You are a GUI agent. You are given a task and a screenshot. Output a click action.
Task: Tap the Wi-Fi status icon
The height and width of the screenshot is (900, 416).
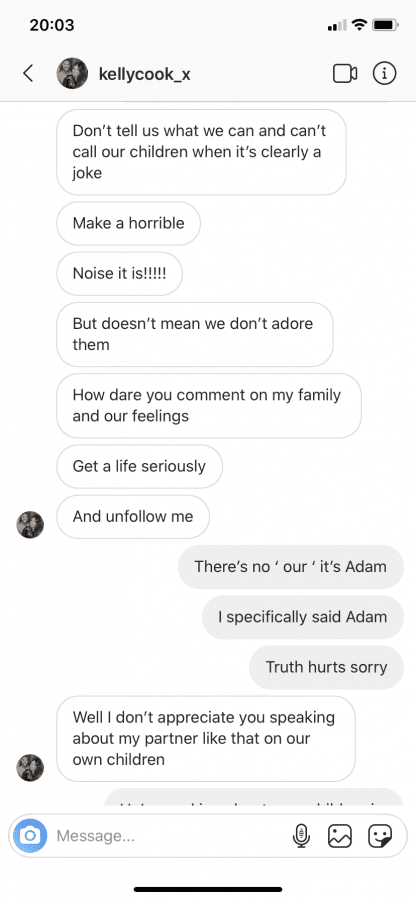coord(359,25)
